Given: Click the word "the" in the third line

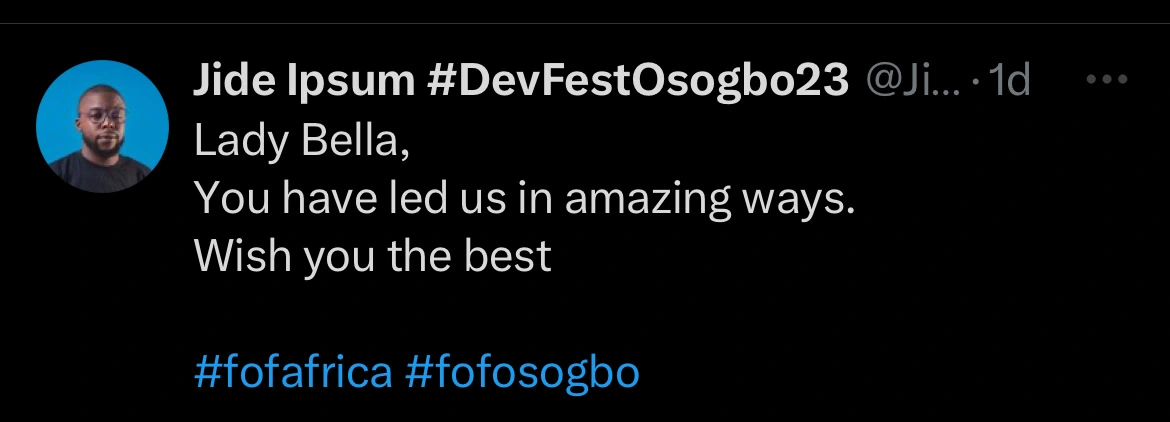Looking at the screenshot, I should point(420,257).
